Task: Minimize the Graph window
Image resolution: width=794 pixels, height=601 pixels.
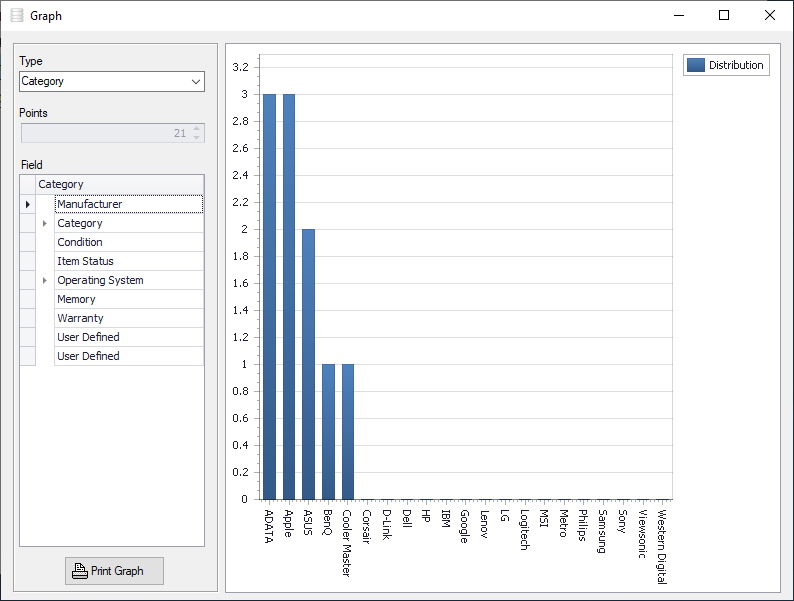Action: click(679, 15)
